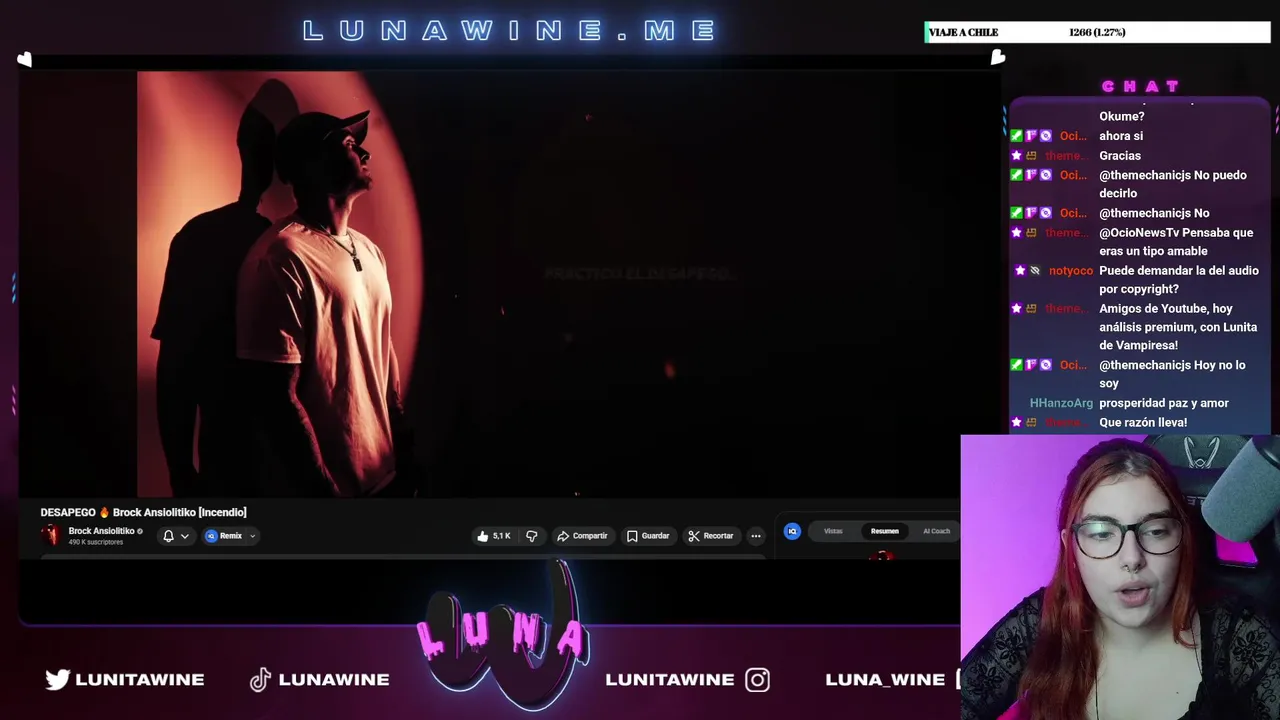Screen dimensions: 1280x720
Task: Click the 'Amigos de Youtube' chat message
Action: [x=1178, y=327]
